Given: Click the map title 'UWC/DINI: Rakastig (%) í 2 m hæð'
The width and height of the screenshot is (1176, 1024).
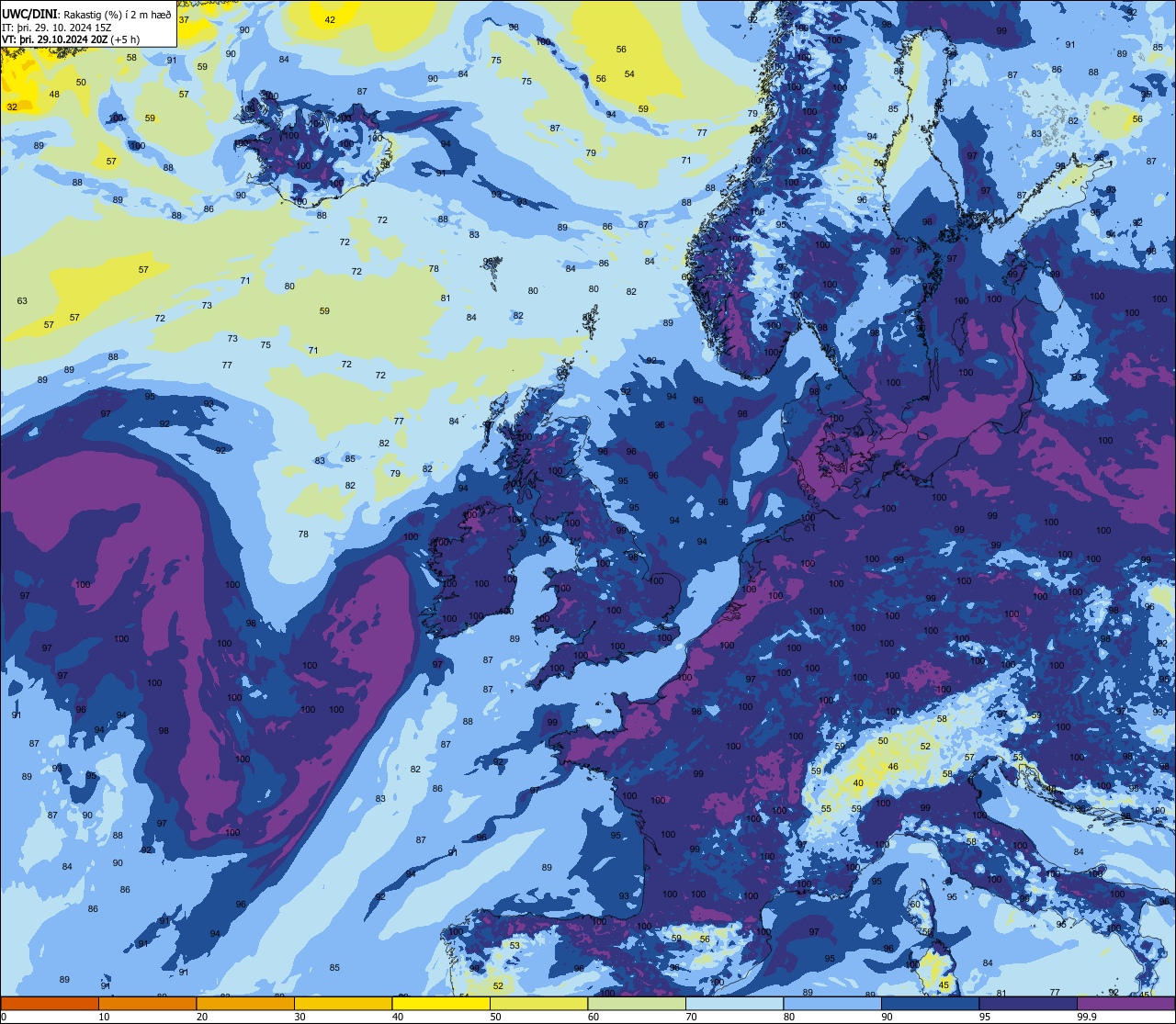Looking at the screenshot, I should coord(86,14).
